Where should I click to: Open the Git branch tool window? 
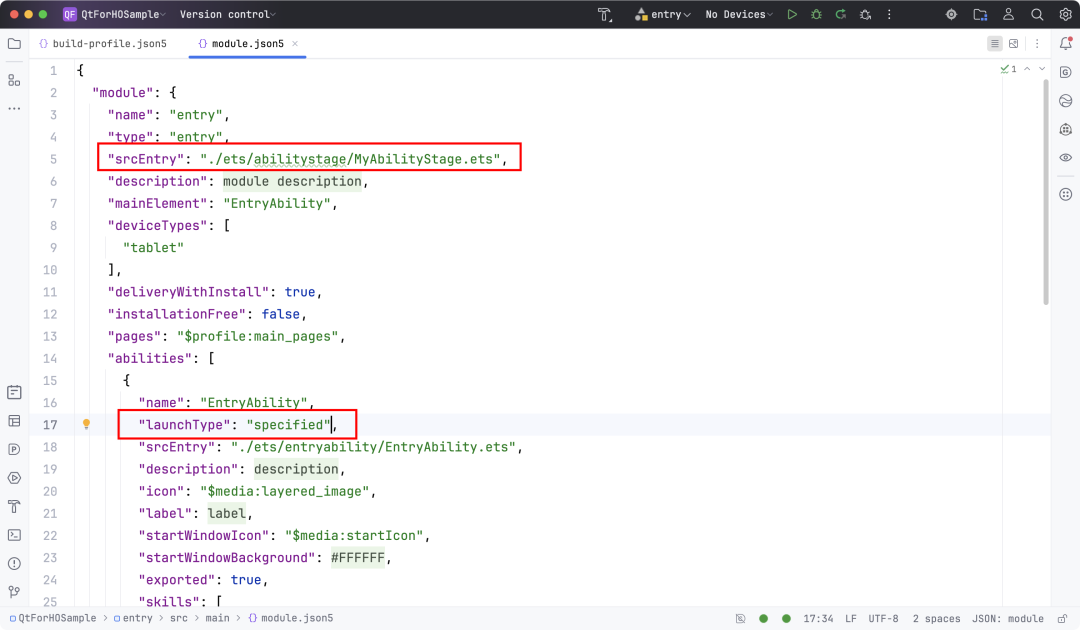14,591
